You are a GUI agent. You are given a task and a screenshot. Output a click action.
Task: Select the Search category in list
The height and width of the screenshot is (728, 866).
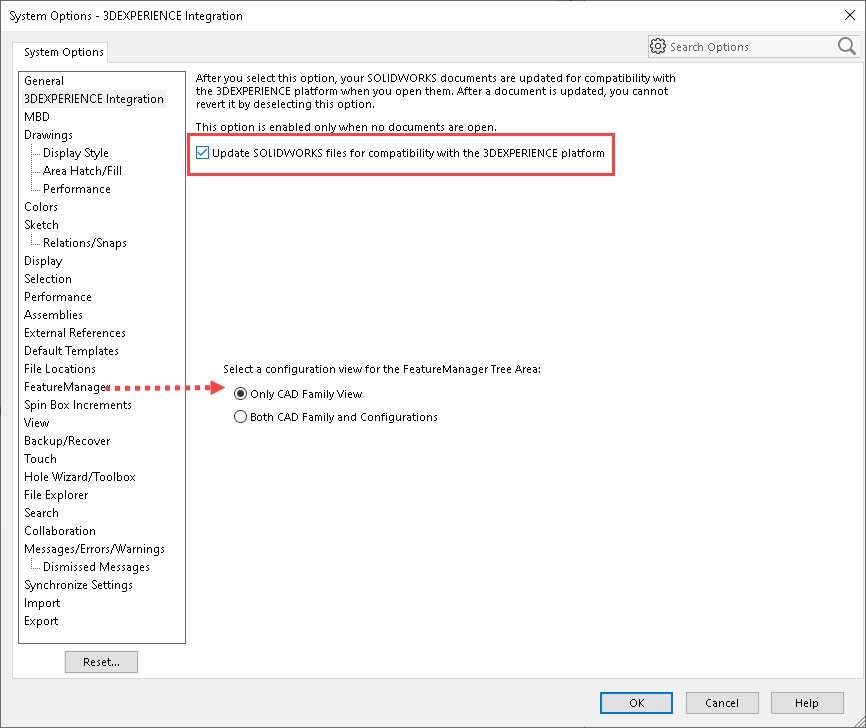[41, 513]
